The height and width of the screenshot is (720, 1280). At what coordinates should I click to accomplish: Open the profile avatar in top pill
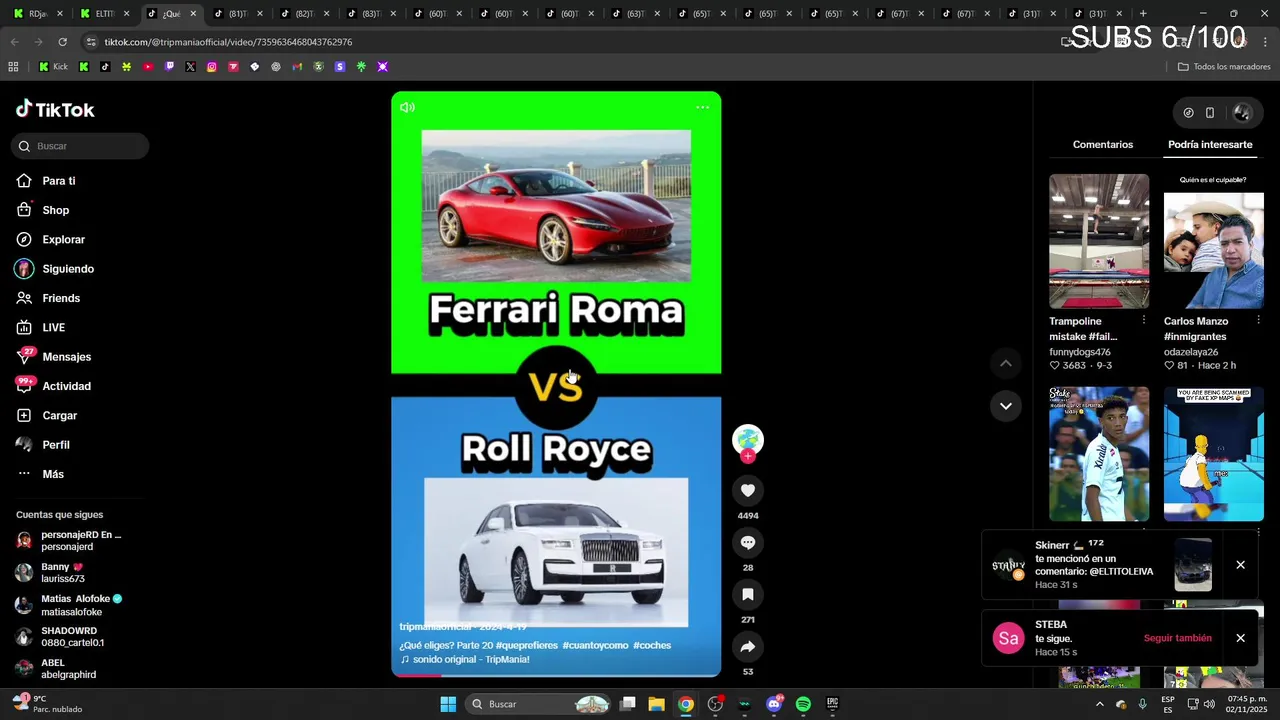coord(1242,113)
